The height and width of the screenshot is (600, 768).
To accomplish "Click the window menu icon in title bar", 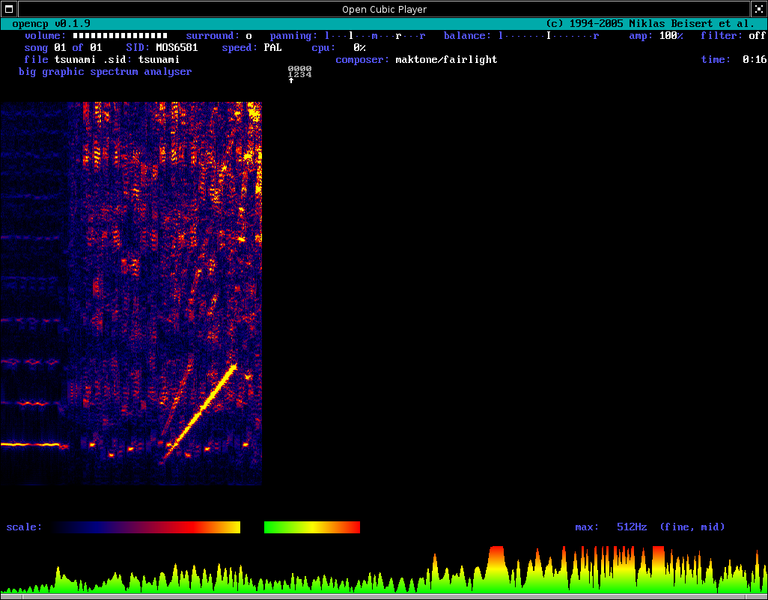I will [x=9, y=9].
